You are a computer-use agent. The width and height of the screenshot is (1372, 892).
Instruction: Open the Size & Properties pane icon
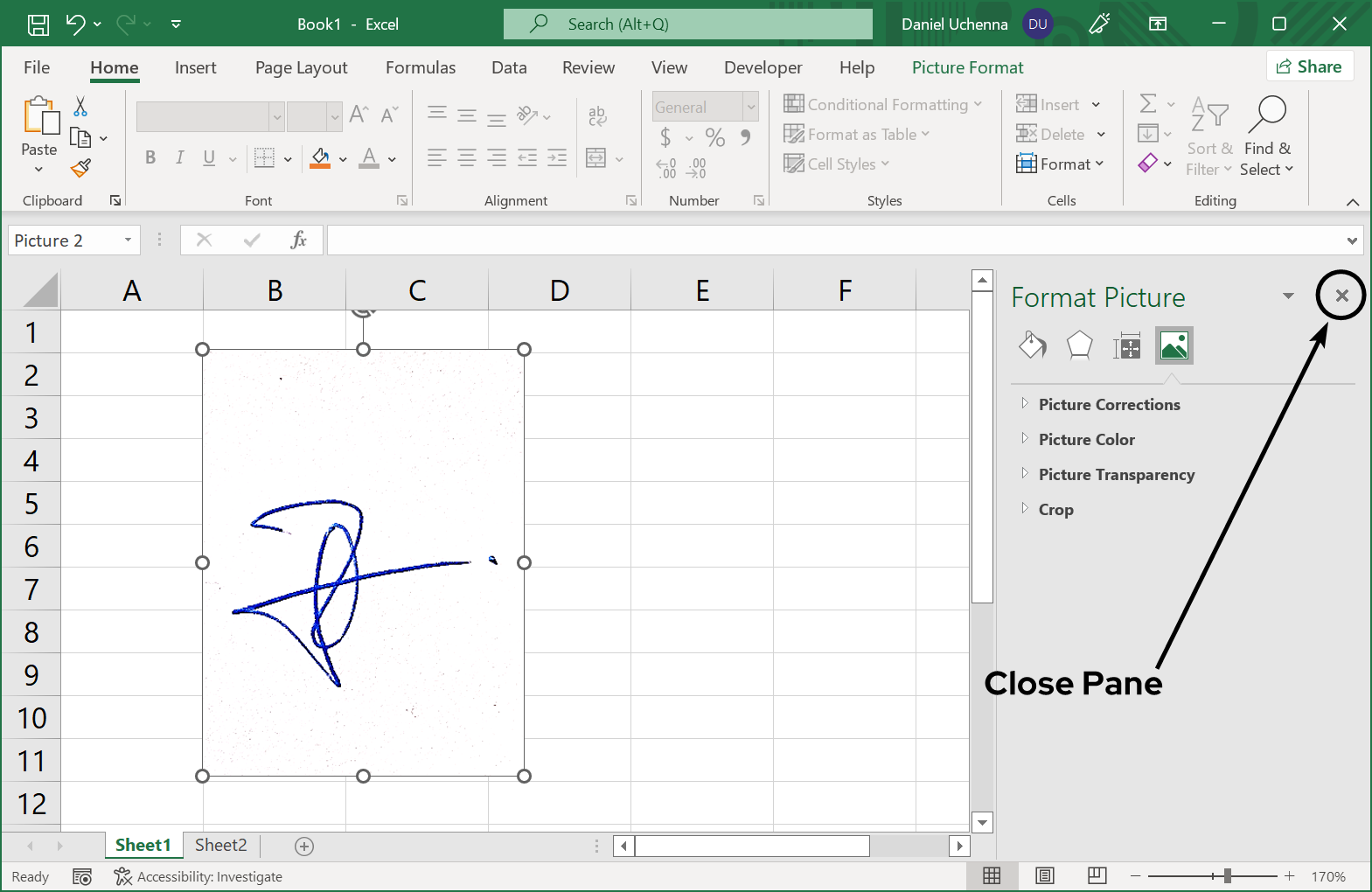[x=1126, y=346]
